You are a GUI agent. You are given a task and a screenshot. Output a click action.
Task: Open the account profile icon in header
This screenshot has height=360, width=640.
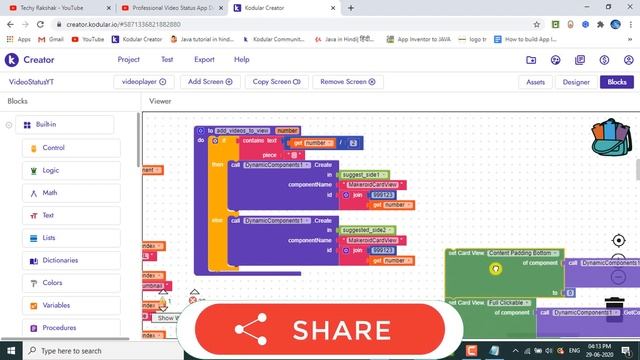coord(629,60)
